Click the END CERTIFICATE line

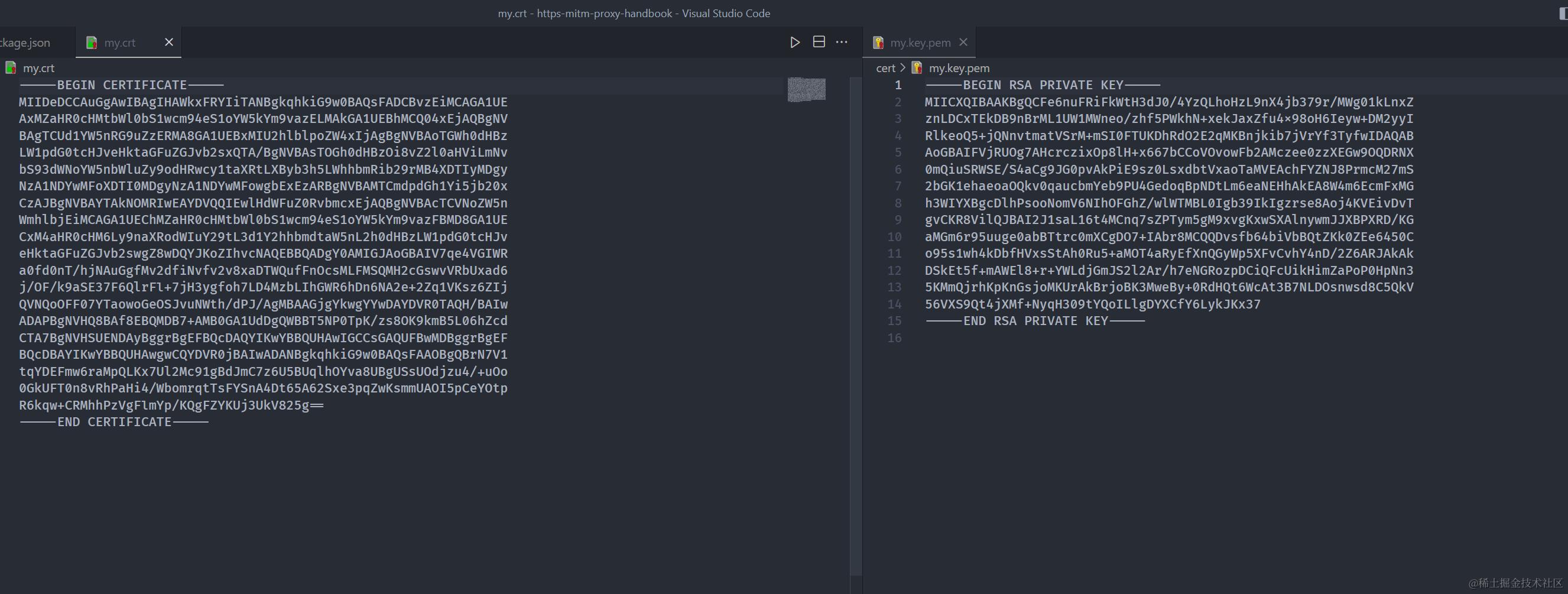pos(114,422)
